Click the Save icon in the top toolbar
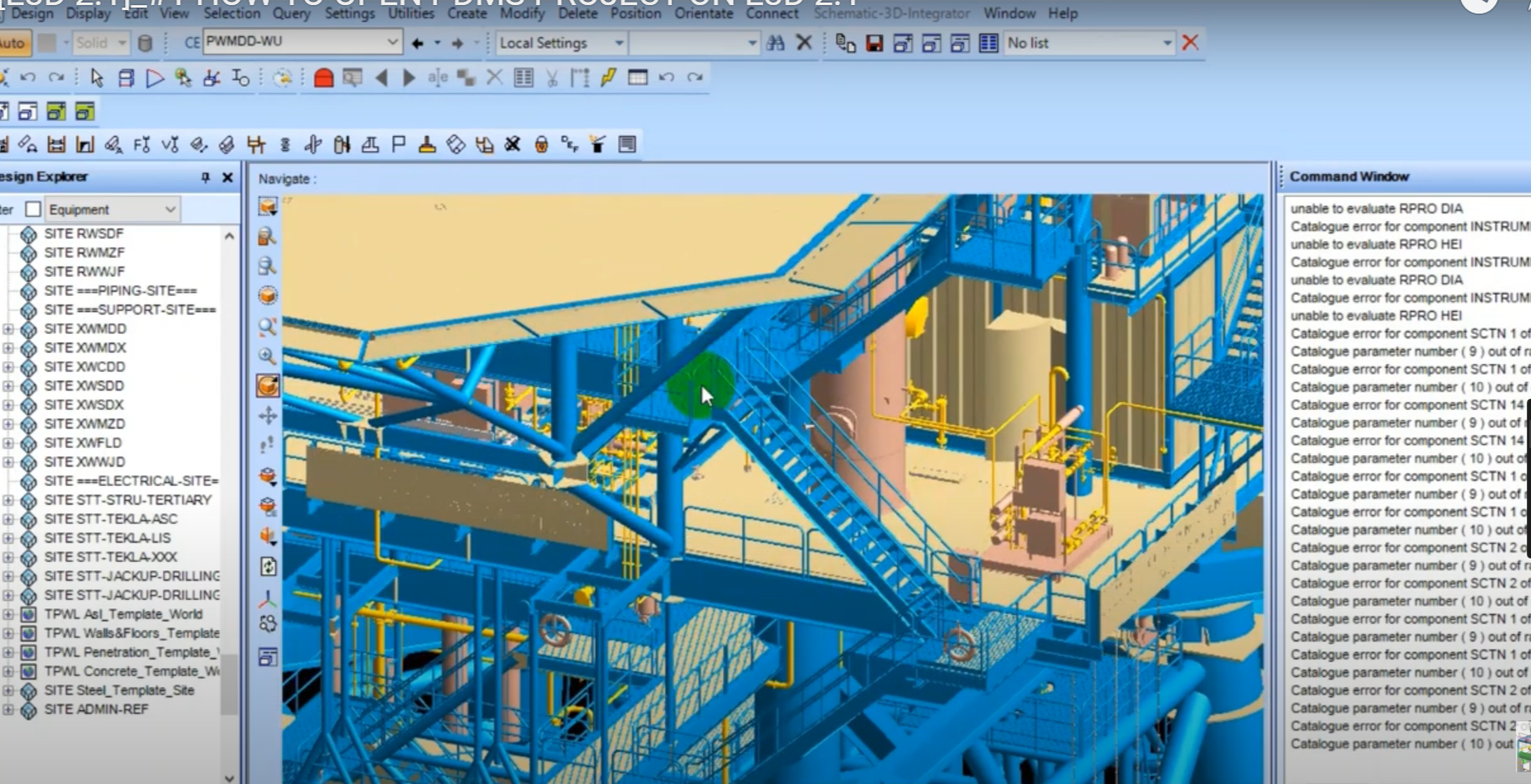This screenshot has width=1531, height=784. click(875, 43)
